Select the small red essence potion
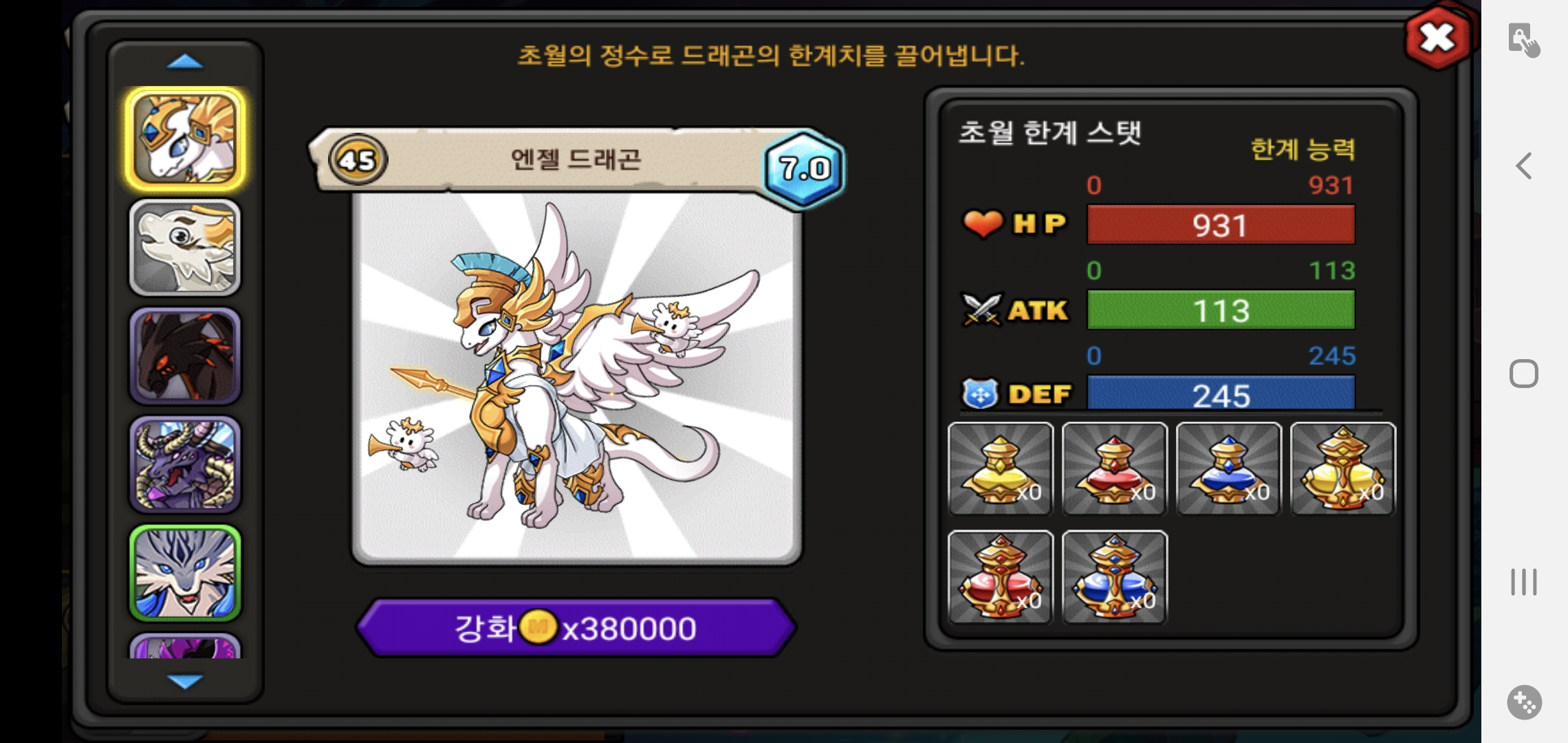This screenshot has width=1568, height=743. click(x=1115, y=469)
